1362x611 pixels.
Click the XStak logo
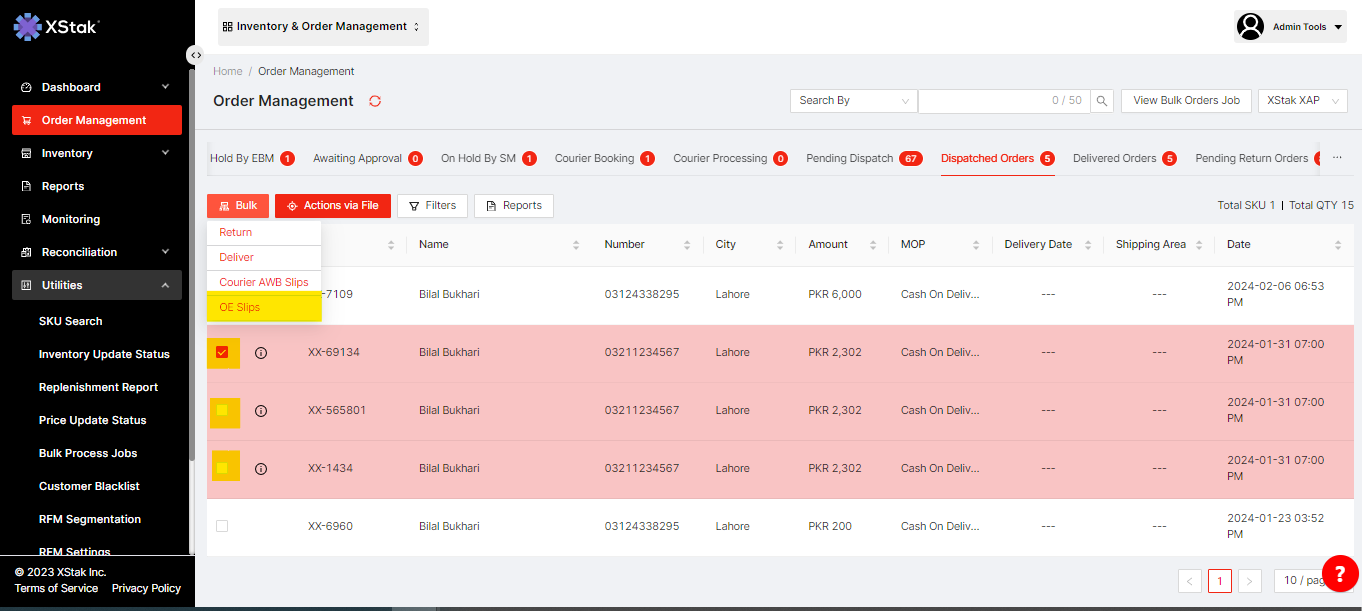click(57, 27)
